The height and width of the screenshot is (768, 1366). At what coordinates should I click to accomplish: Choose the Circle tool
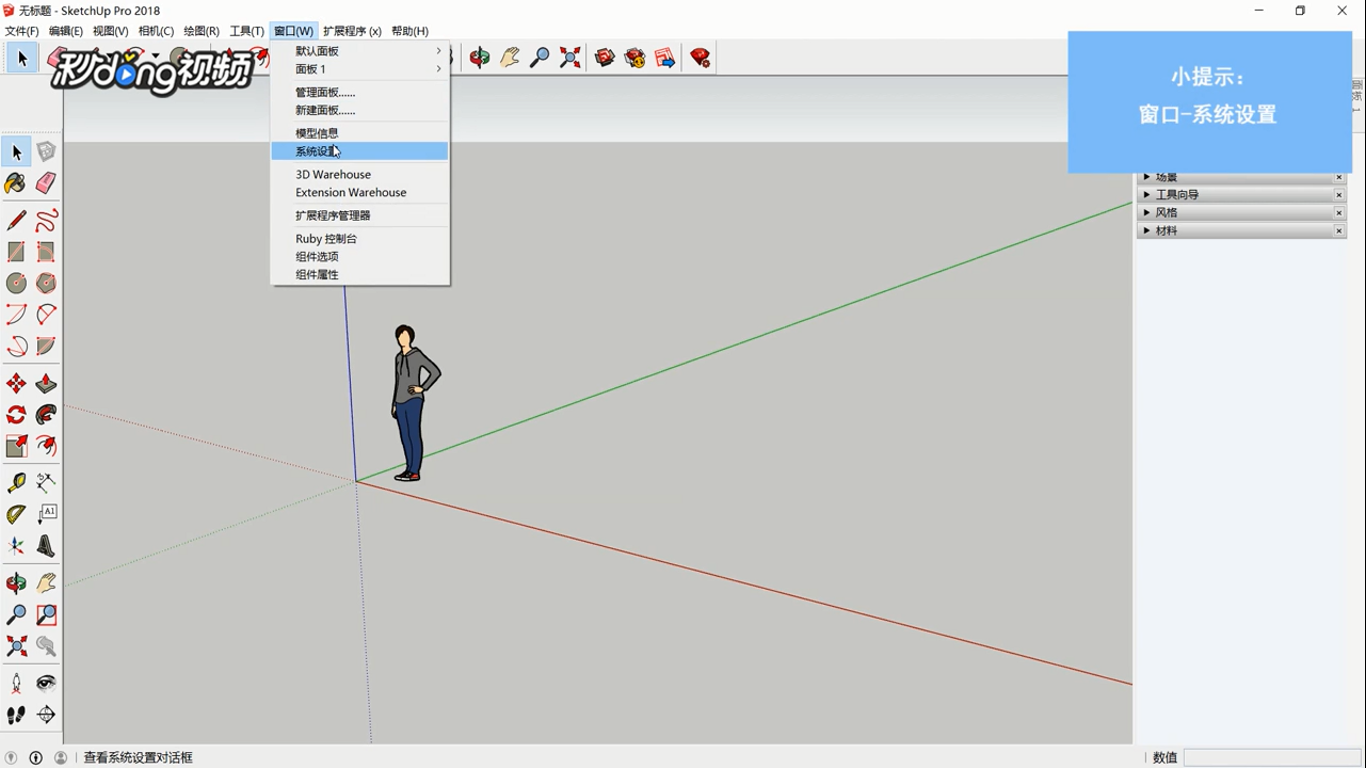[x=16, y=283]
